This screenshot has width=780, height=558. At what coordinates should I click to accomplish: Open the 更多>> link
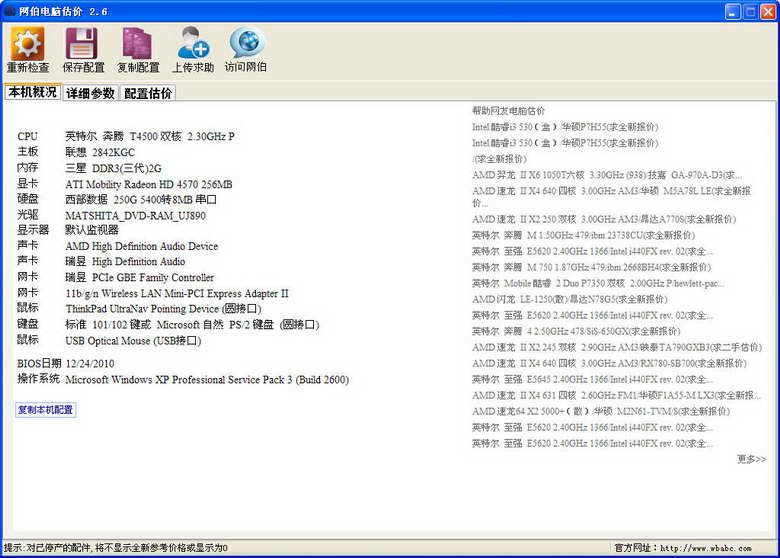[751, 459]
